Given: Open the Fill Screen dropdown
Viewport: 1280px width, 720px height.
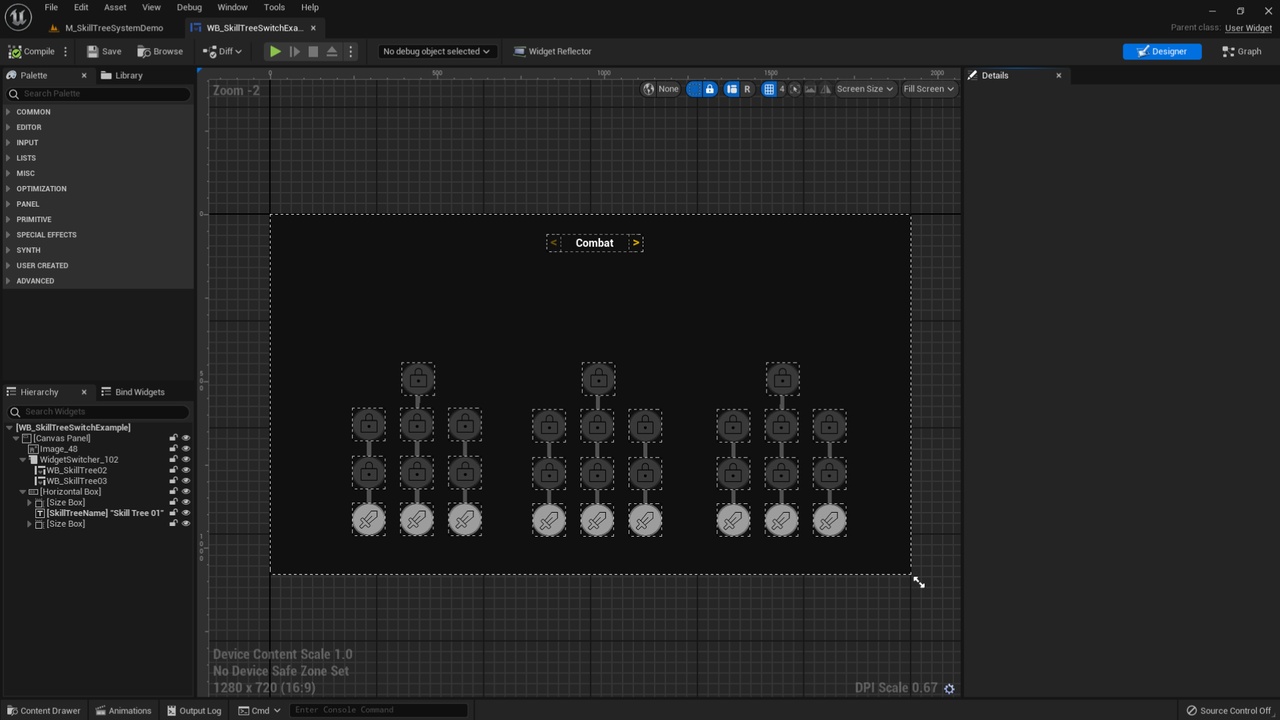Looking at the screenshot, I should [927, 89].
